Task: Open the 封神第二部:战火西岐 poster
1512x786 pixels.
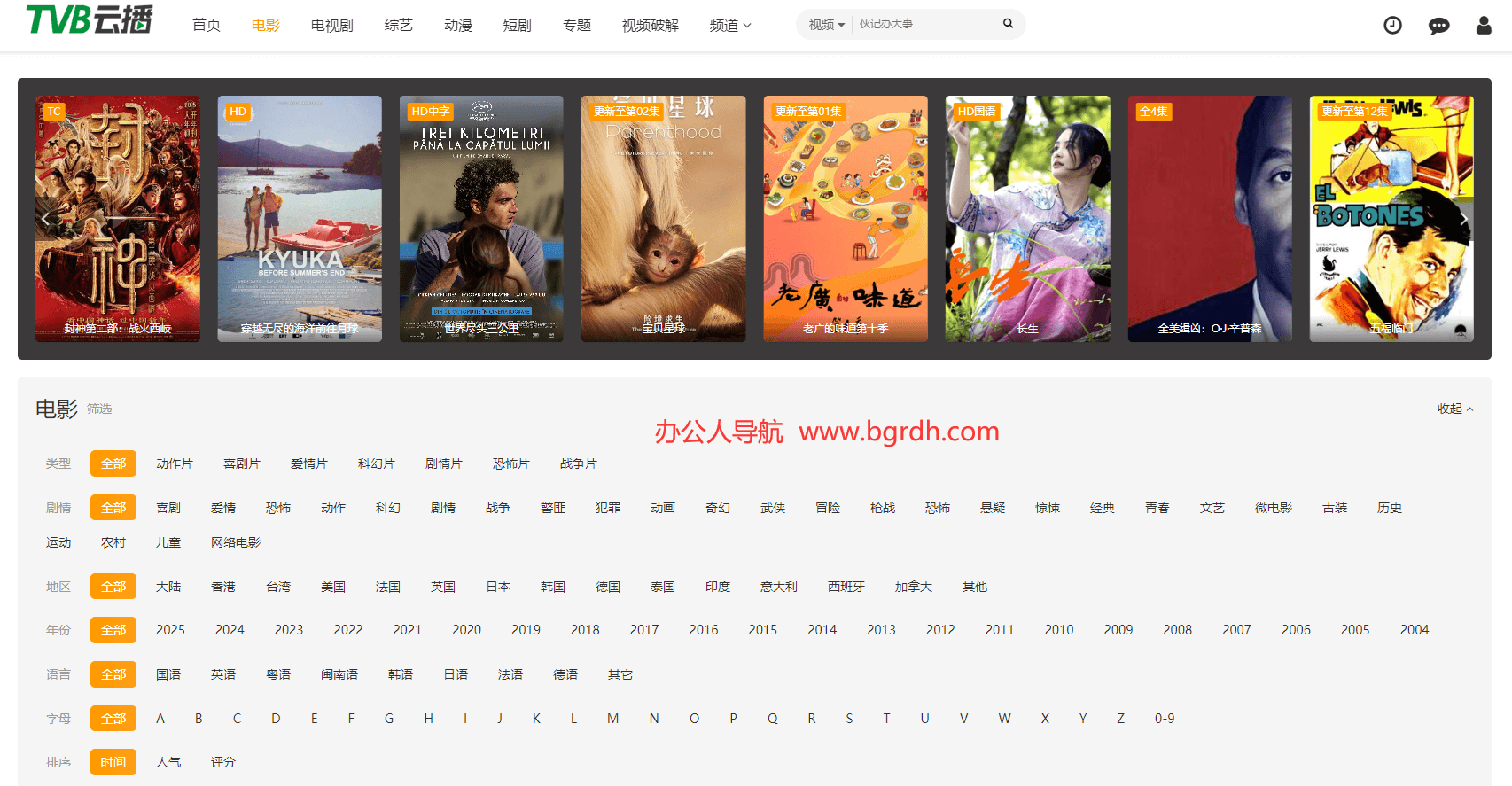Action: (x=118, y=219)
